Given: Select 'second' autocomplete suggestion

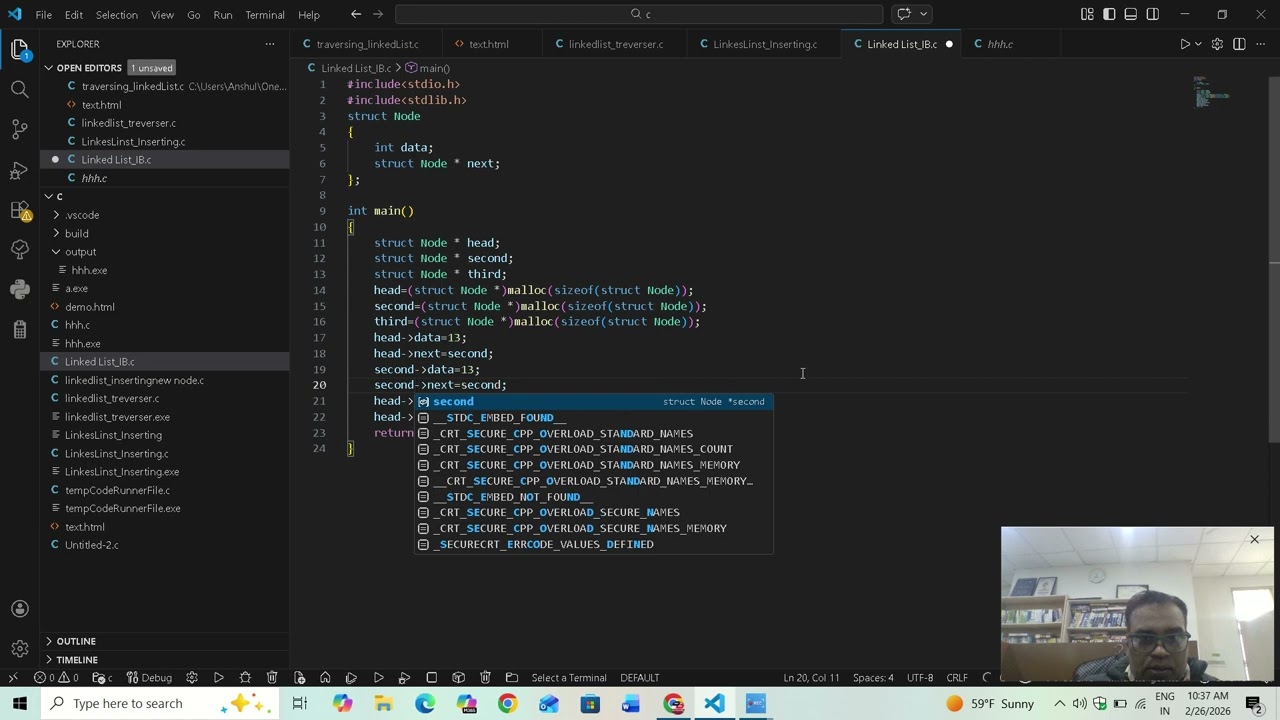Looking at the screenshot, I should (594, 402).
